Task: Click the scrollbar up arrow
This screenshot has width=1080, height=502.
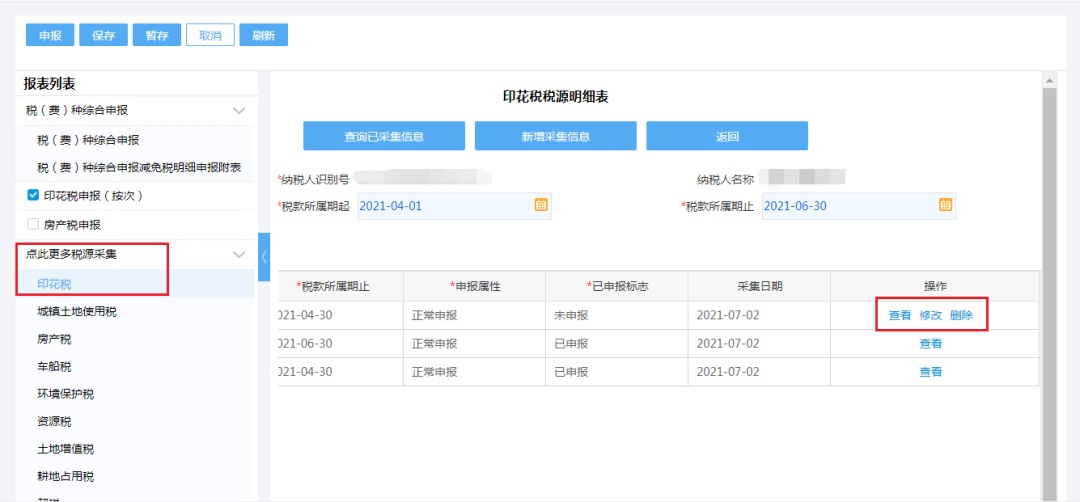Action: [x=1049, y=80]
